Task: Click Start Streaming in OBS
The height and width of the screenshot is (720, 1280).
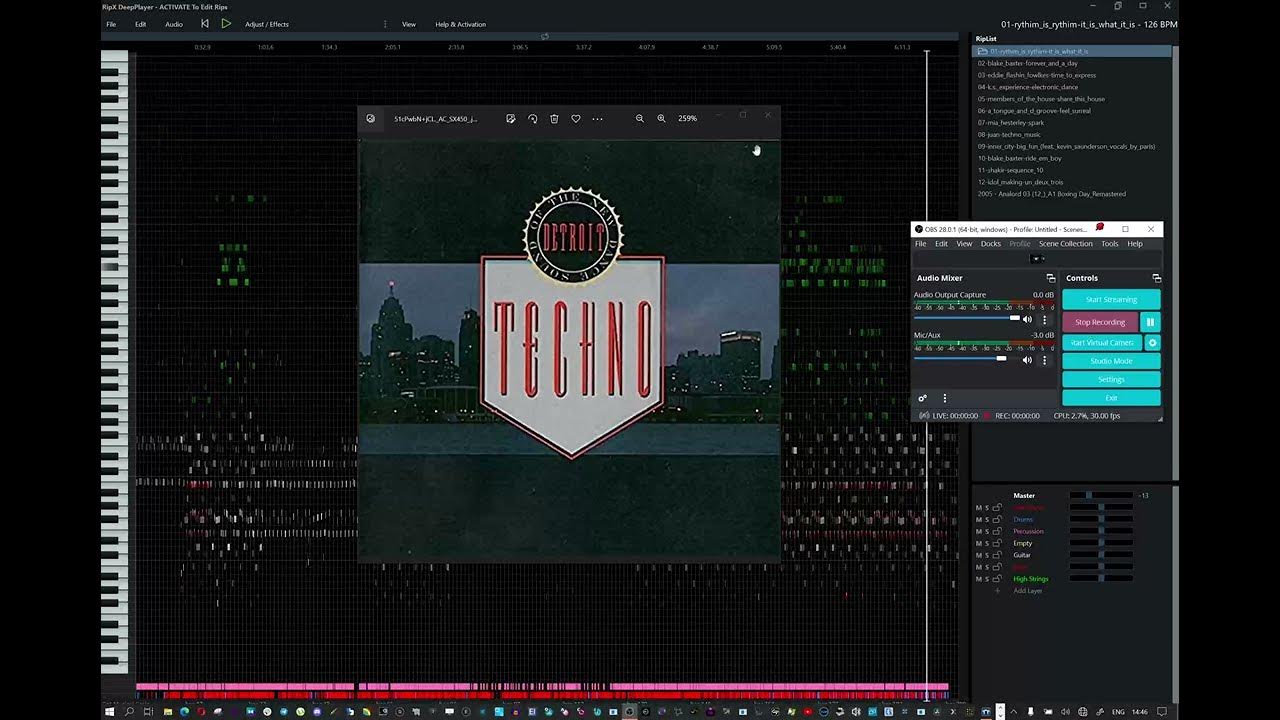Action: [x=1111, y=300]
